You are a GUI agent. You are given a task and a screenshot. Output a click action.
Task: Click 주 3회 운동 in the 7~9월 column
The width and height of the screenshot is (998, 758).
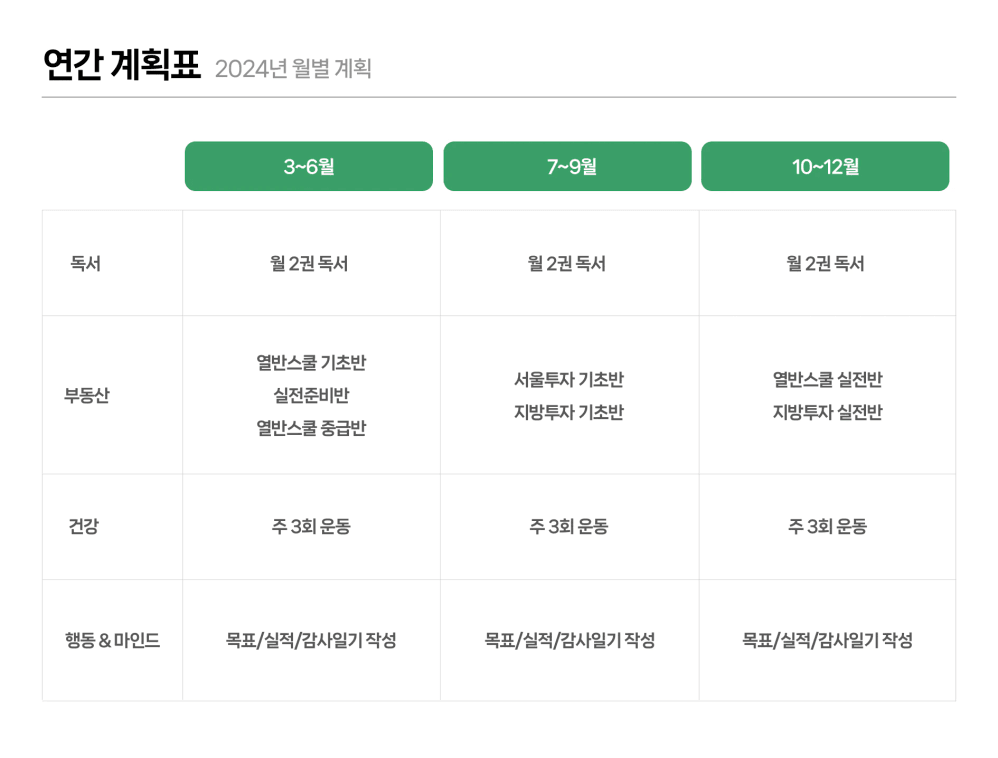point(569,526)
